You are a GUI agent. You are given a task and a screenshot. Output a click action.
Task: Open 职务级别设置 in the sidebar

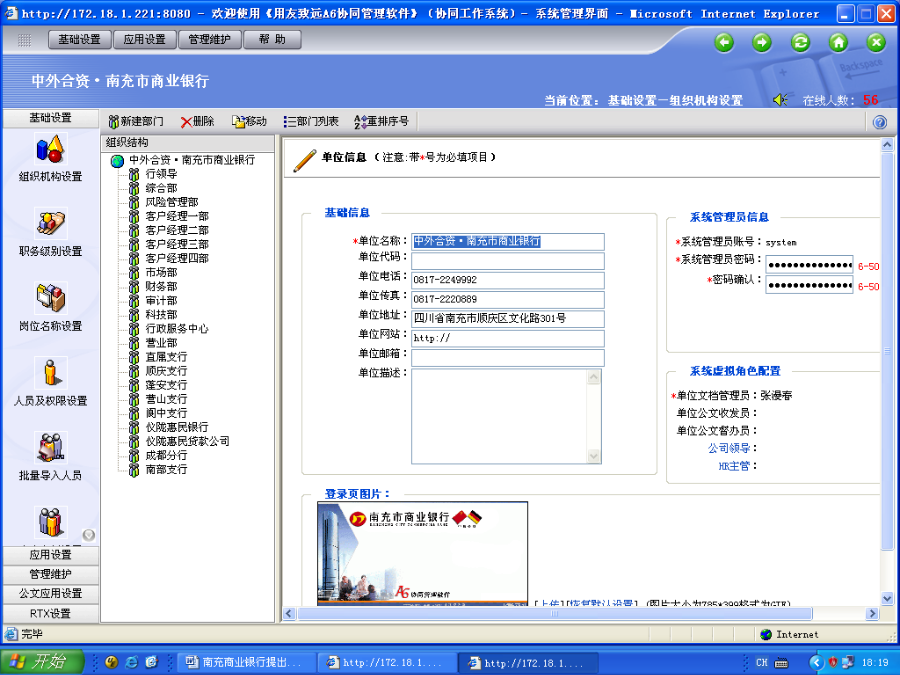click(x=51, y=232)
